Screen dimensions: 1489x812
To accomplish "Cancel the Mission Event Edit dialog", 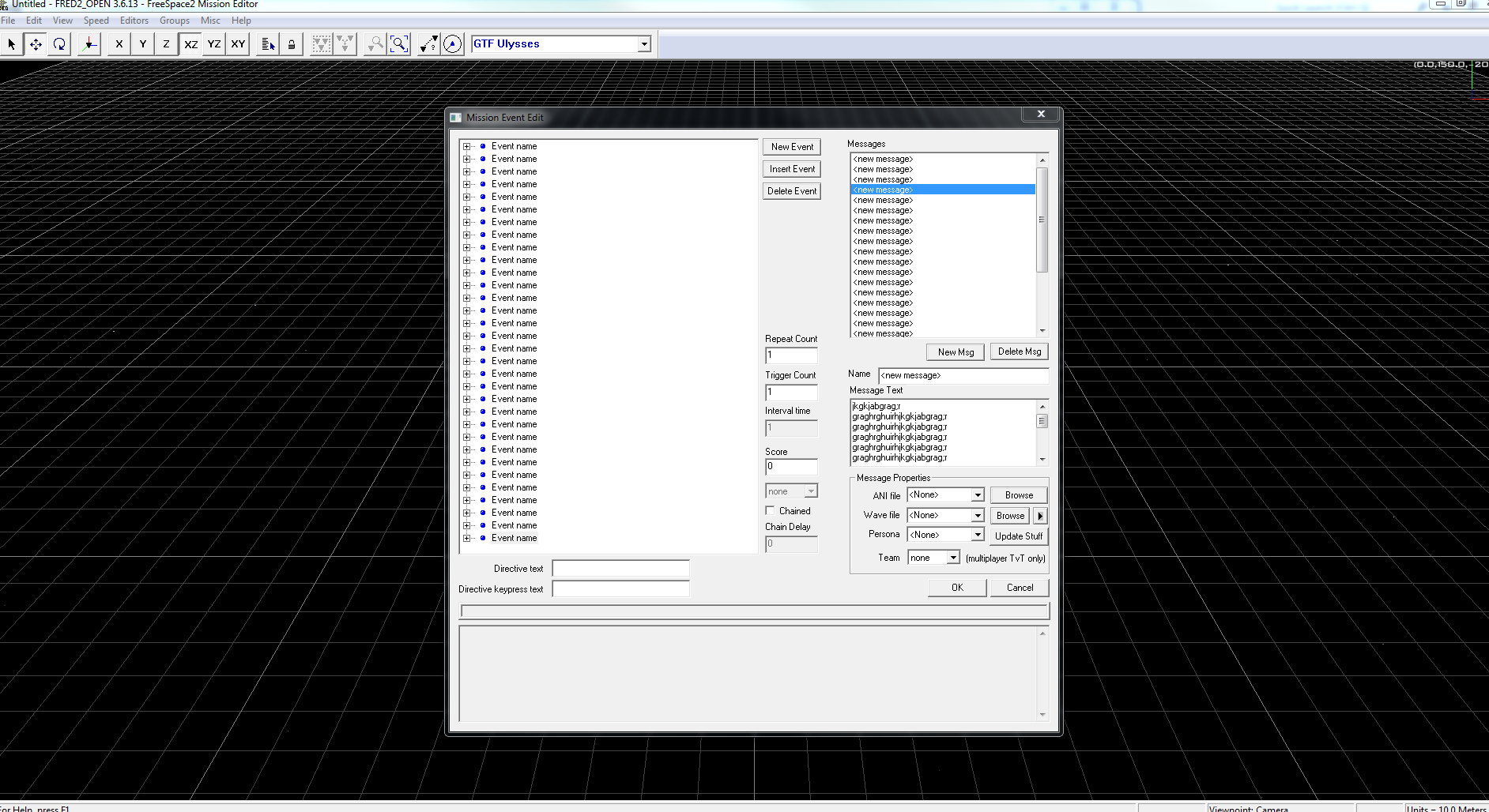I will [1020, 588].
